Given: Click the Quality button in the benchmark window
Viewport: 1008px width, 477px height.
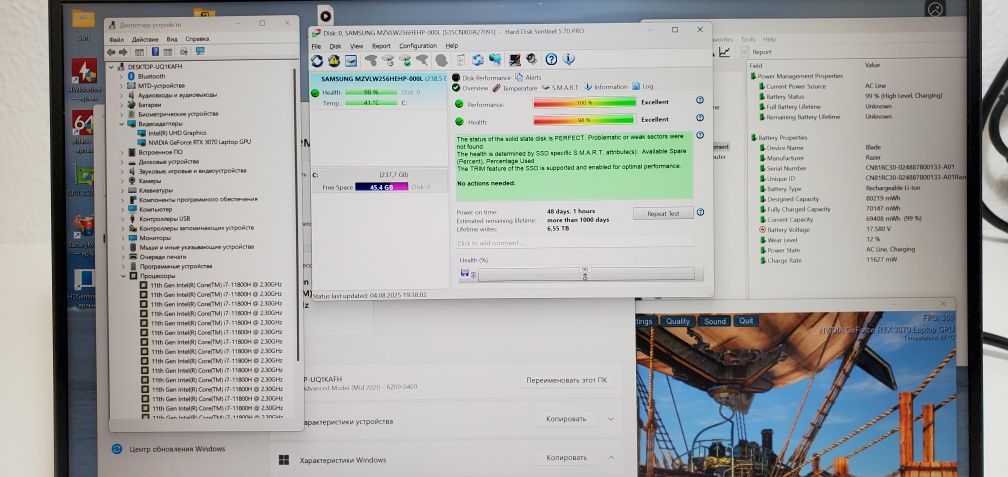Looking at the screenshot, I should pyautogui.click(x=678, y=321).
